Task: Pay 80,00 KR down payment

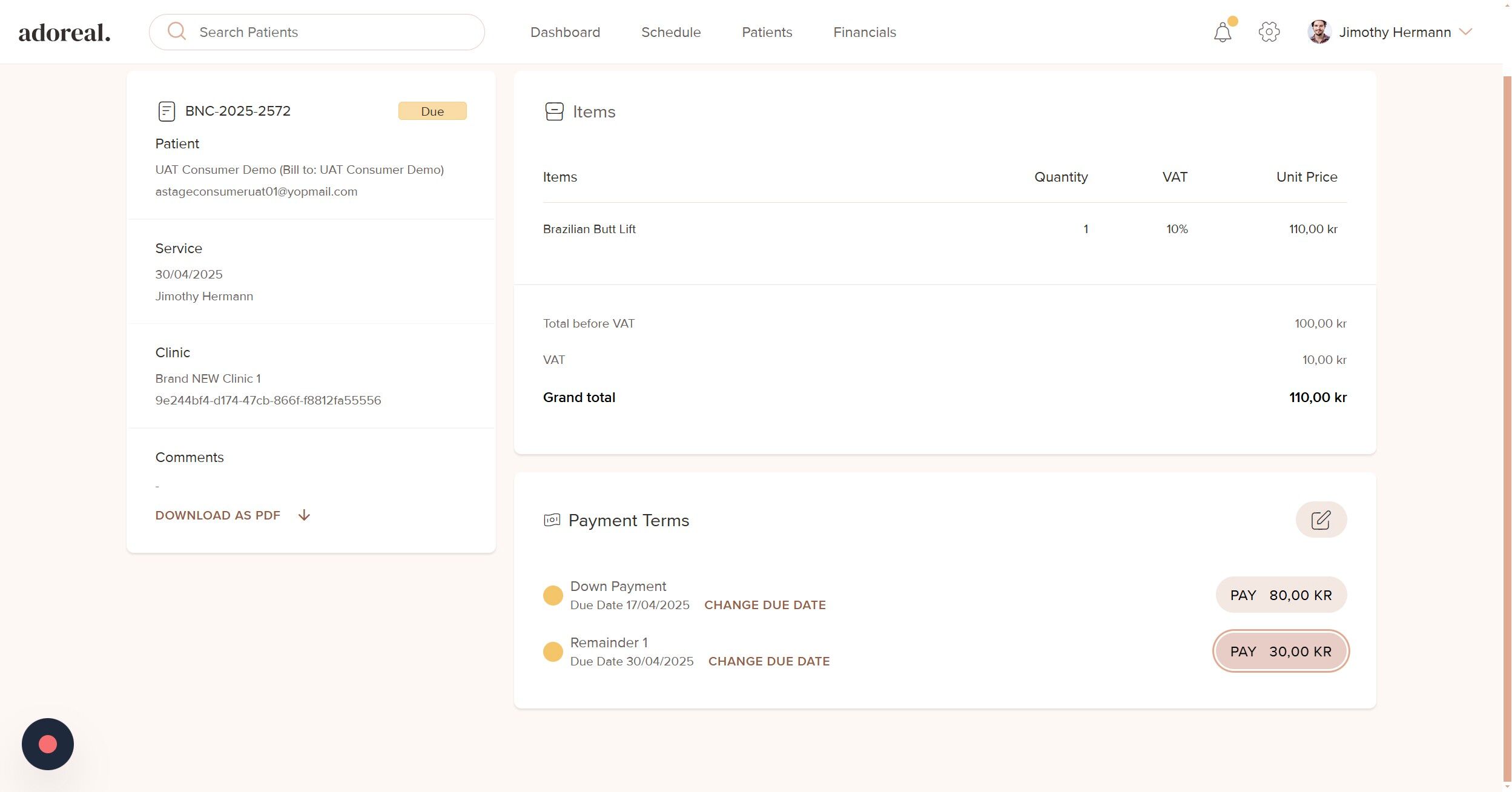Action: (x=1281, y=595)
